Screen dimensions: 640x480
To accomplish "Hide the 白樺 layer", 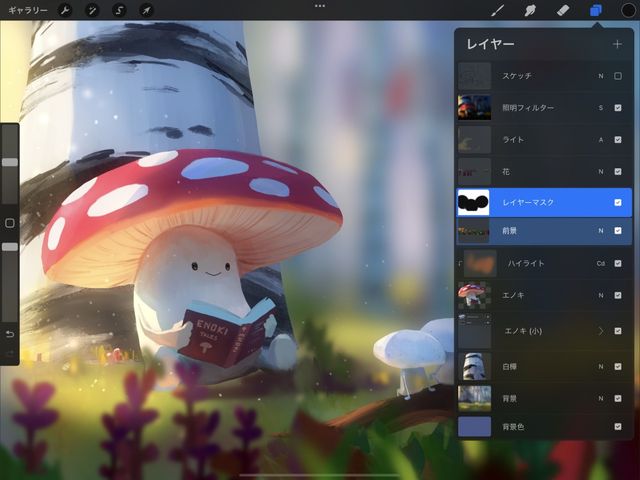I will pos(618,367).
